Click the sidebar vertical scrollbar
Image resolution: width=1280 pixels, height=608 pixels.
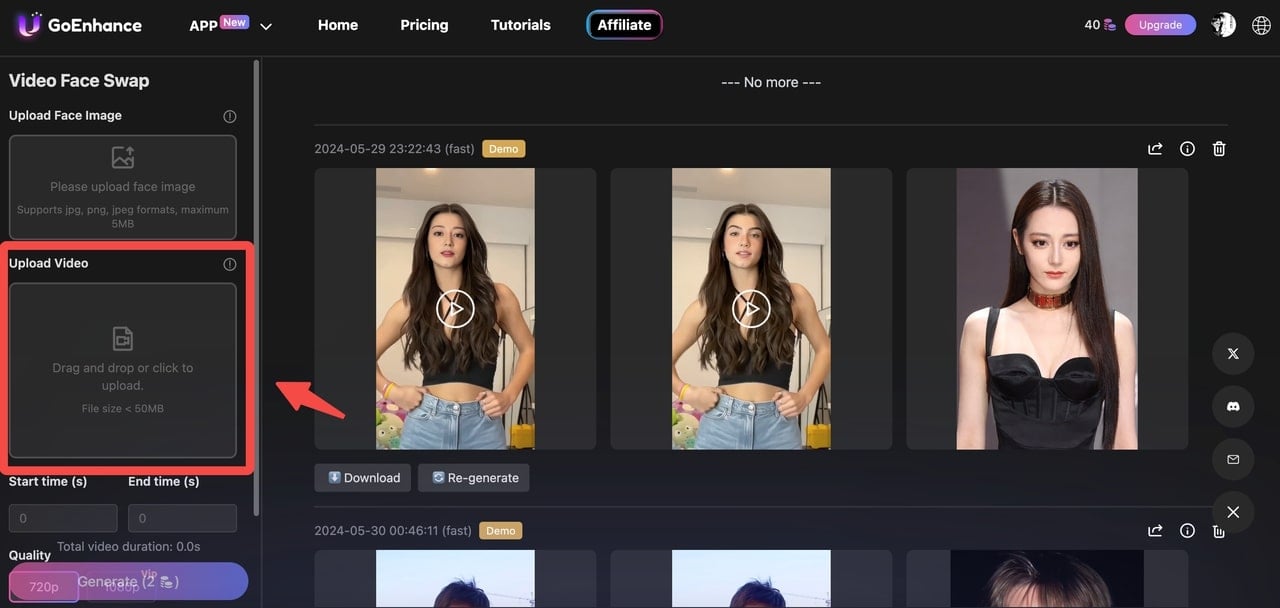pos(257,290)
